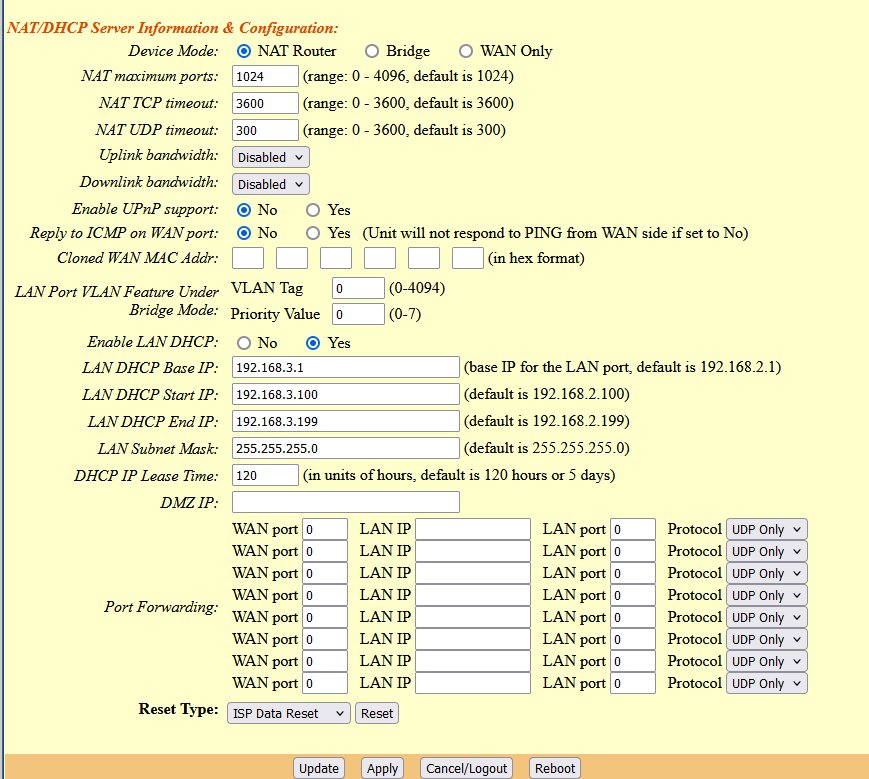This screenshot has height=779, width=869.
Task: Open Protocol dropdown in first port forwarding row
Action: [766, 529]
